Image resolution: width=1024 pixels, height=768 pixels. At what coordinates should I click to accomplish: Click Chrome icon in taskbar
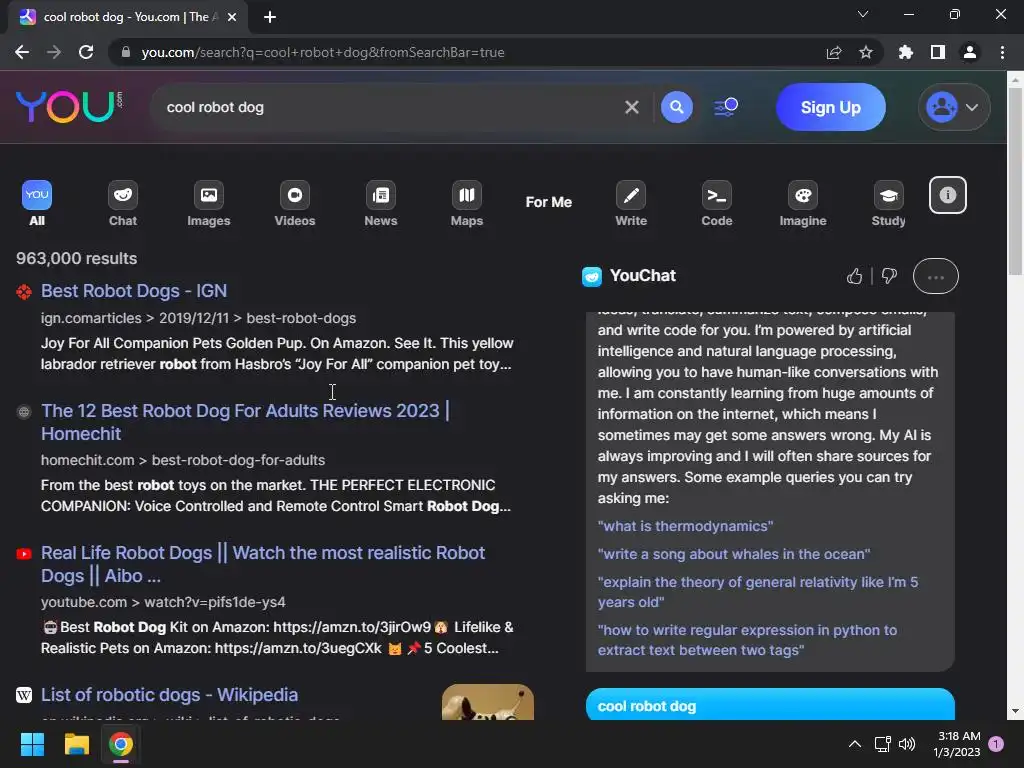(121, 744)
